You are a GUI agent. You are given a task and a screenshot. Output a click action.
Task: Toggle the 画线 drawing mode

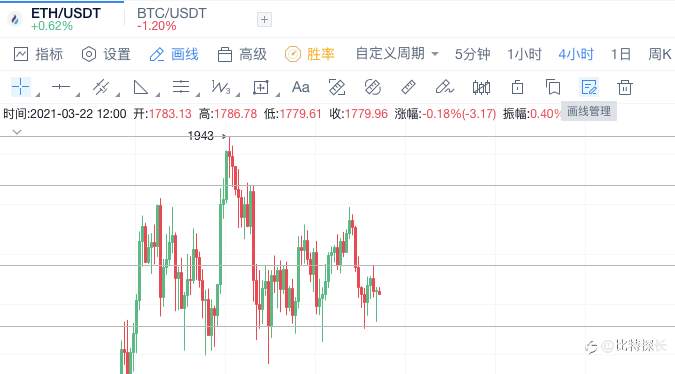(174, 54)
